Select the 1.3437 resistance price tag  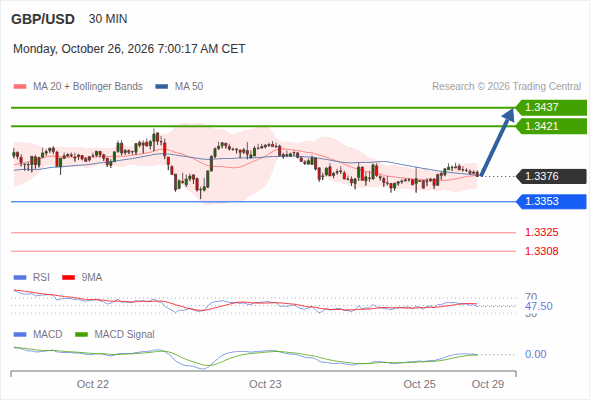(x=551, y=108)
